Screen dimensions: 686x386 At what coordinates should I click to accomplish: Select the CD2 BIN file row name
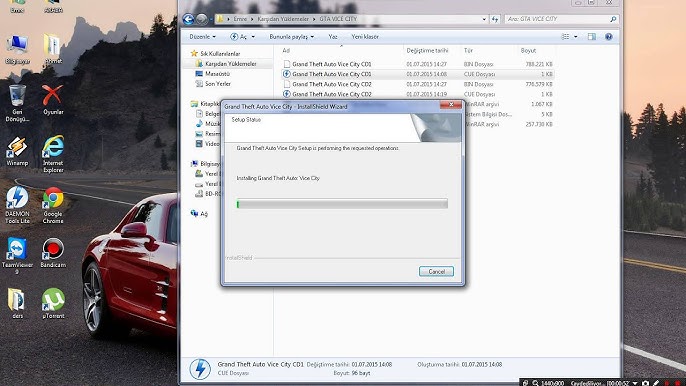tap(332, 84)
